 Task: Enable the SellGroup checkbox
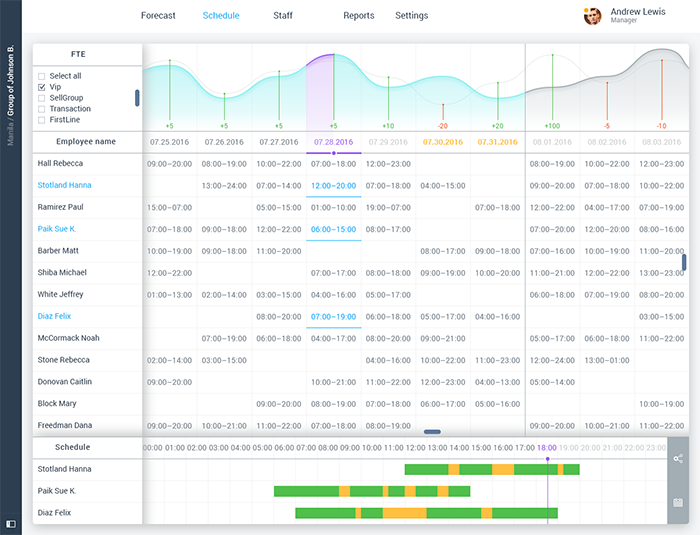tap(41, 98)
